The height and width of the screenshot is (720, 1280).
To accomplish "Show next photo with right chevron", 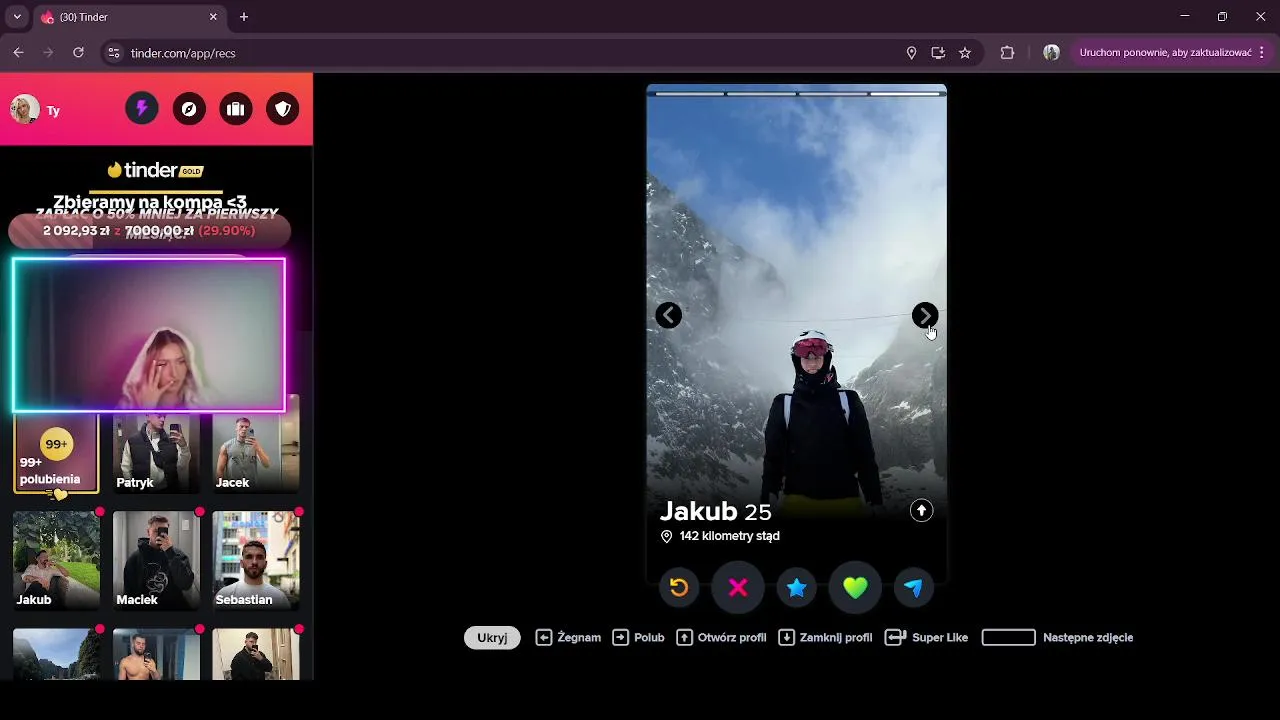I will [x=925, y=316].
